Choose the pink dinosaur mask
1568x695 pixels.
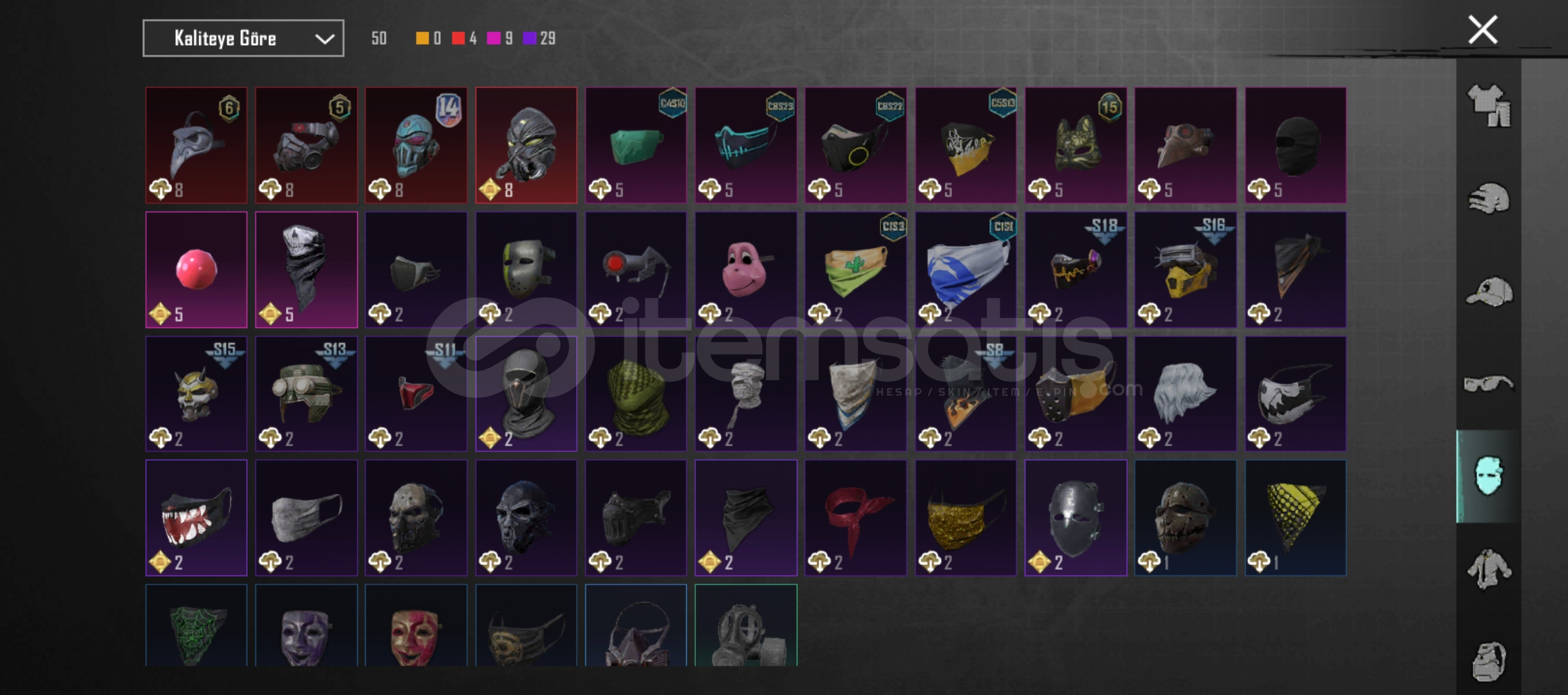pyautogui.click(x=746, y=270)
